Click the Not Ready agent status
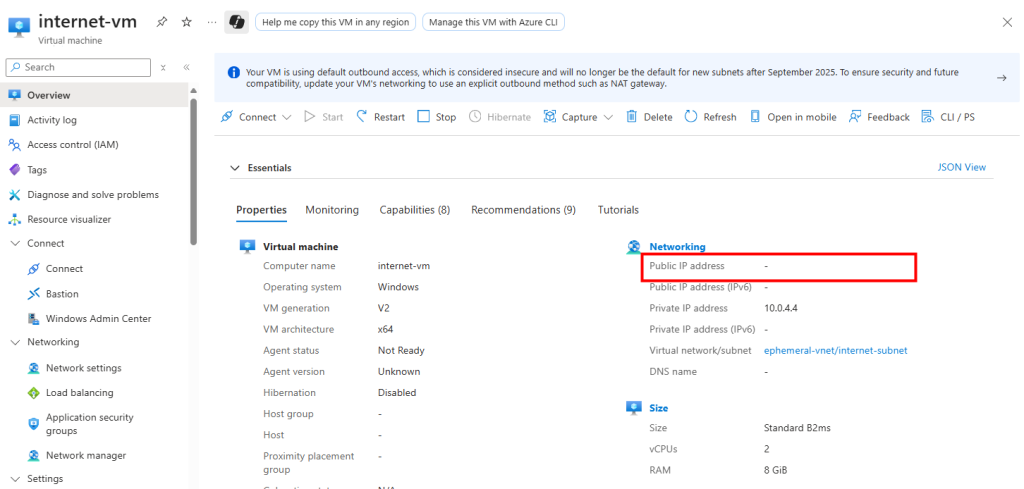This screenshot has width=1024, height=489. [x=401, y=351]
